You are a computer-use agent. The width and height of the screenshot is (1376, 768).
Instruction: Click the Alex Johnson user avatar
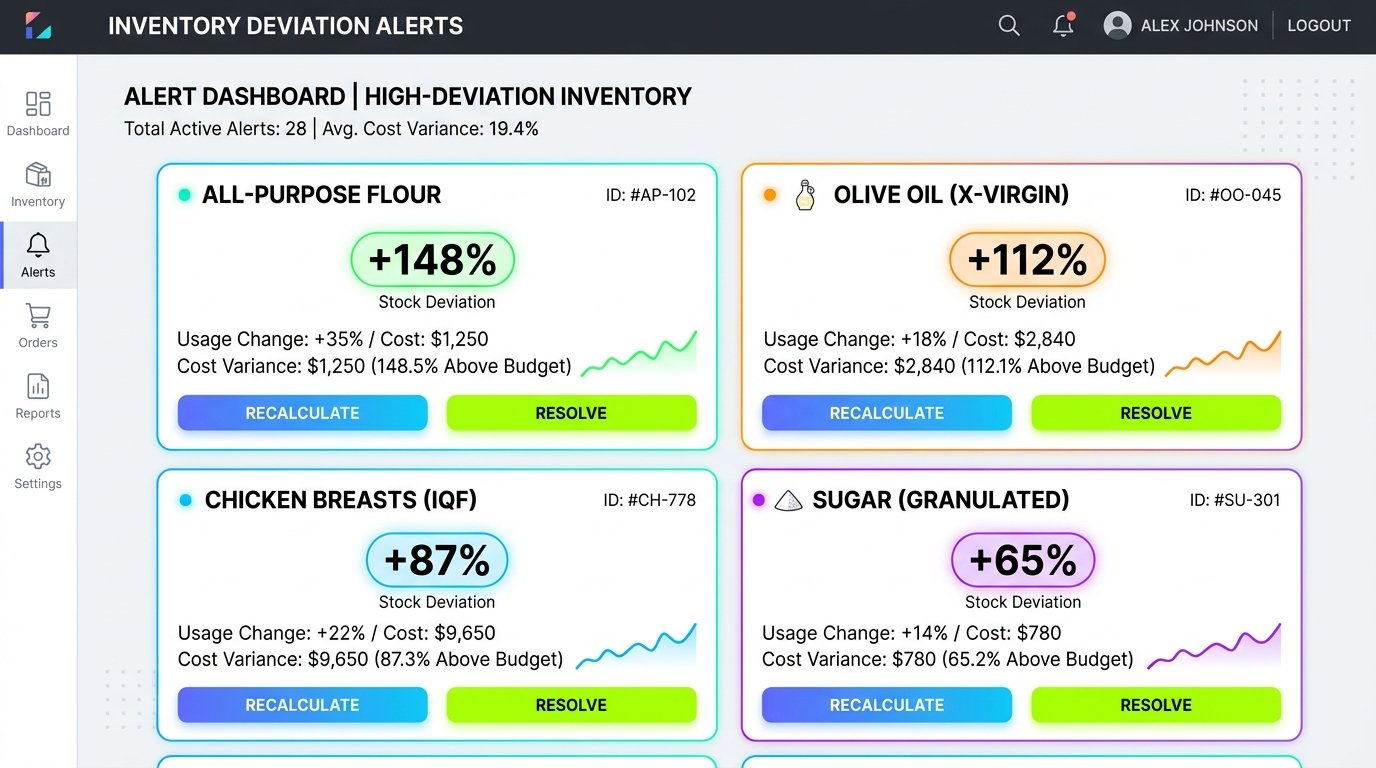[x=1117, y=26]
